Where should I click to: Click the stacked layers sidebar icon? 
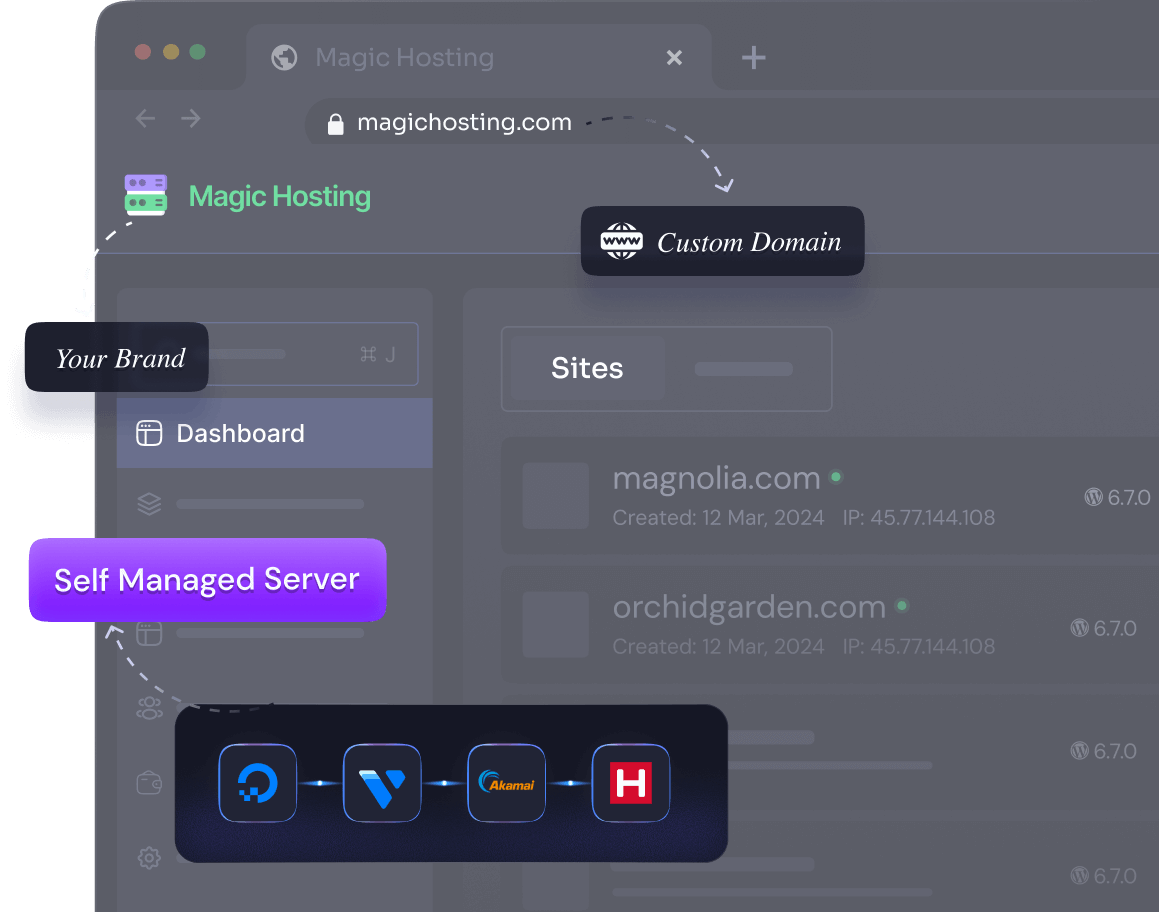[x=149, y=504]
